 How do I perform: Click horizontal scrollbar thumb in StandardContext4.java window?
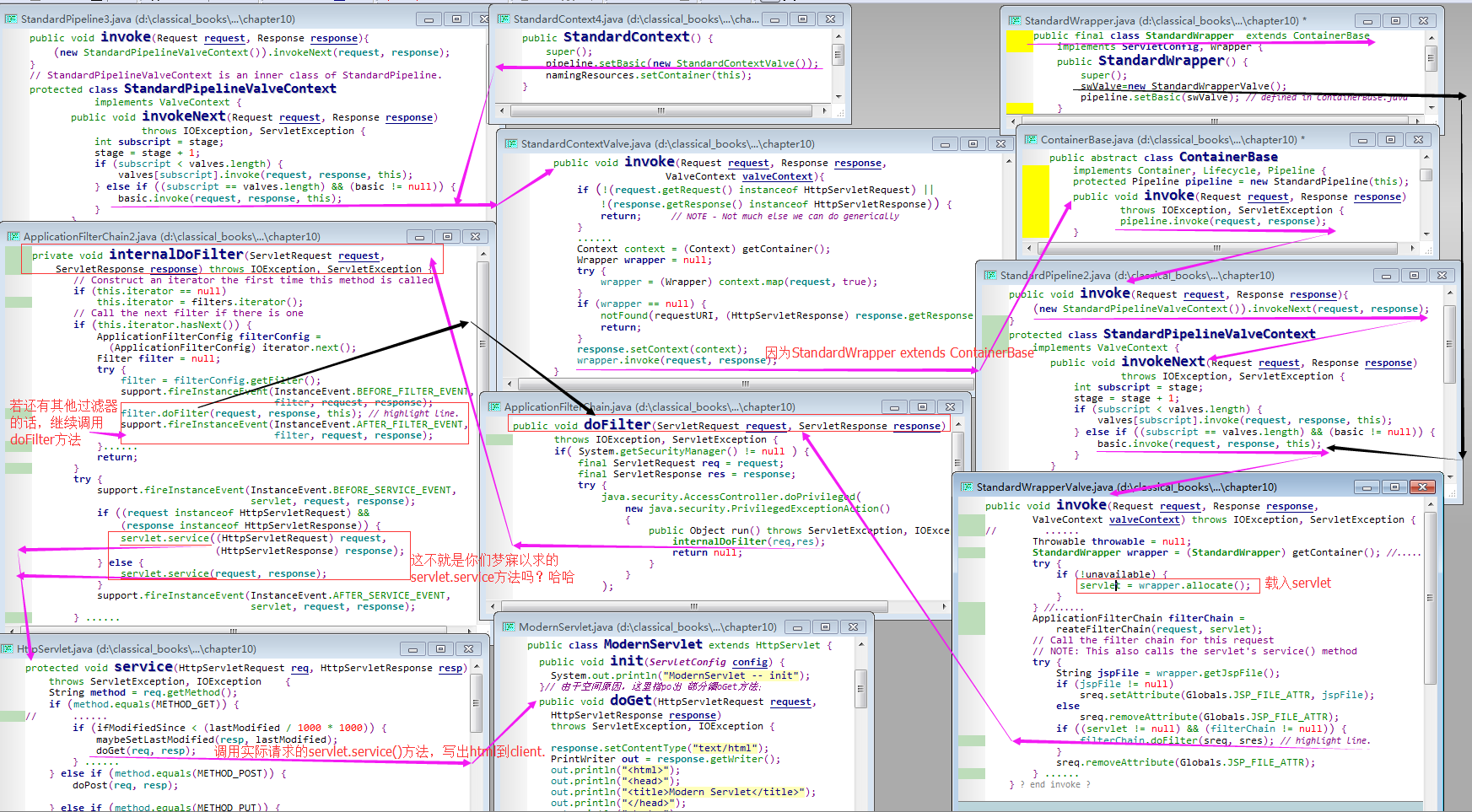click(x=661, y=110)
